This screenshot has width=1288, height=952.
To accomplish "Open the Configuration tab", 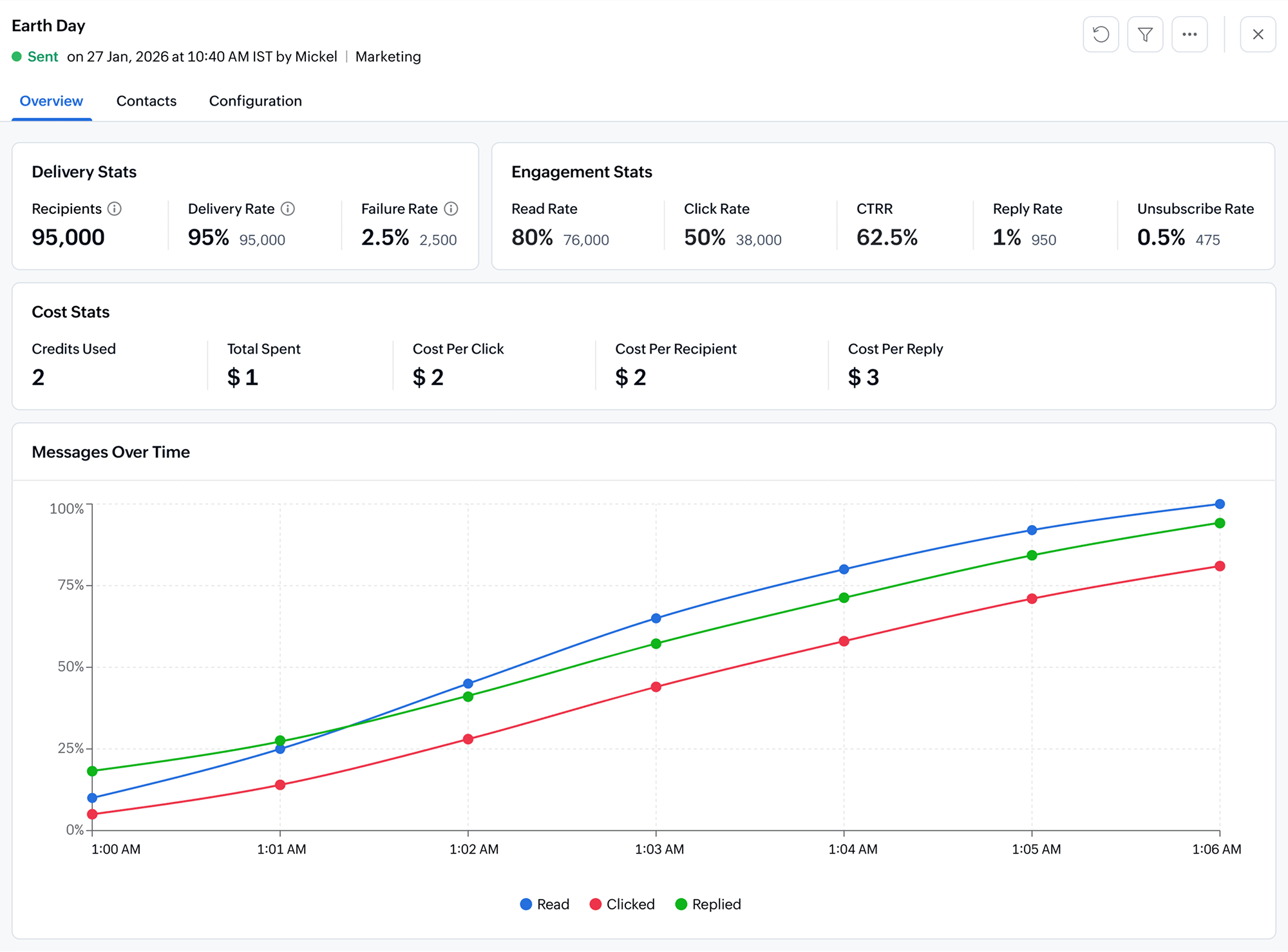I will click(256, 101).
